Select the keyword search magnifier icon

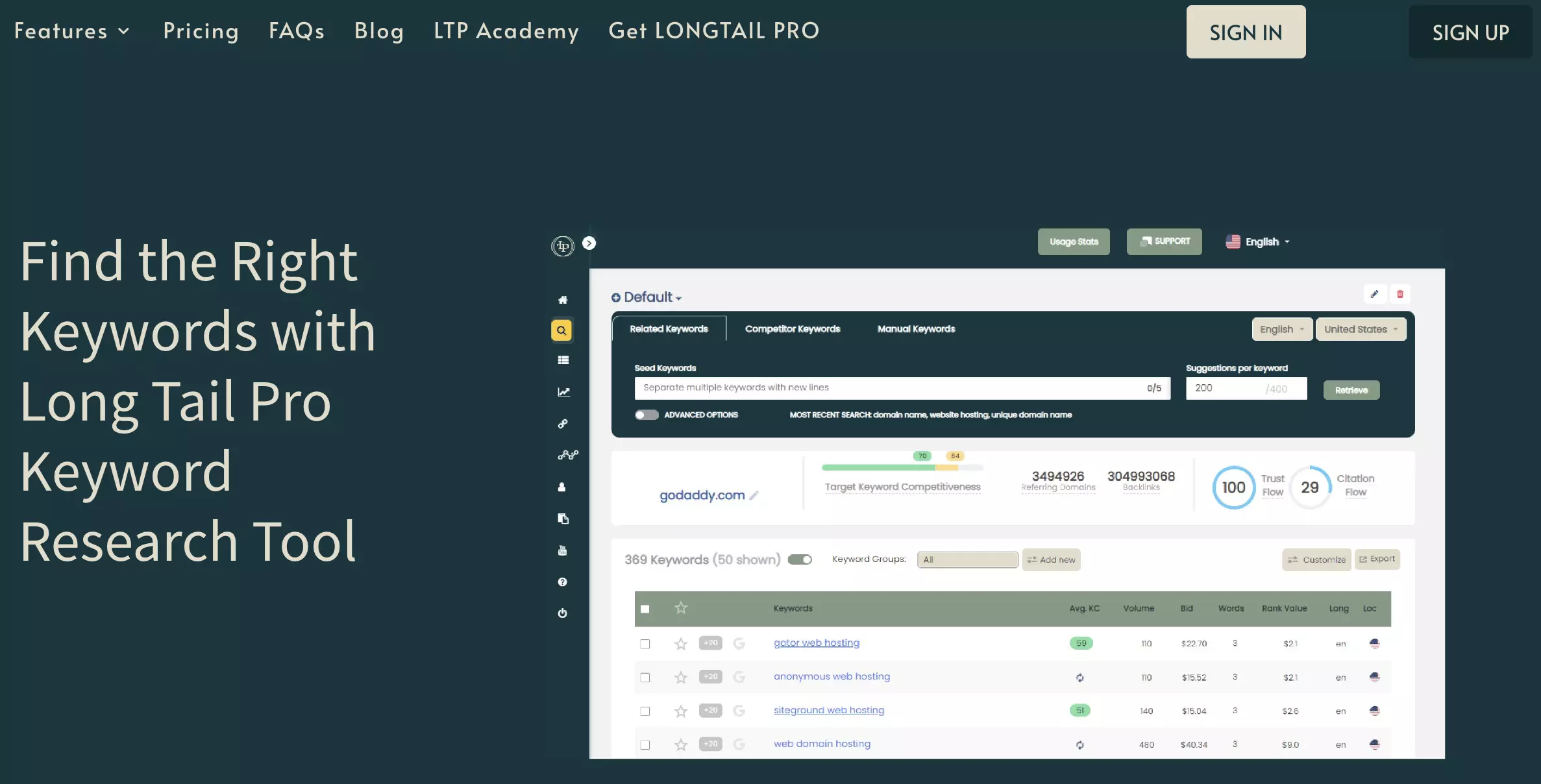561,330
